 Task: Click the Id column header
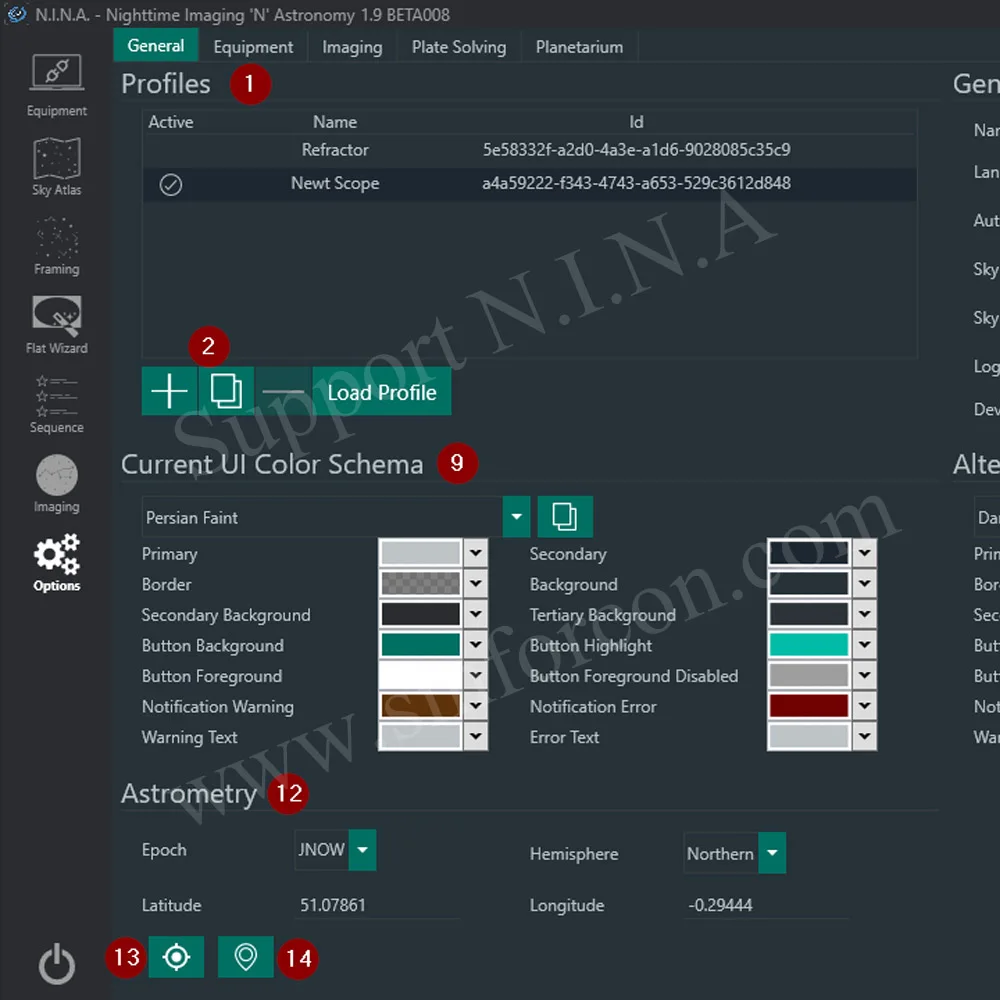click(x=636, y=122)
